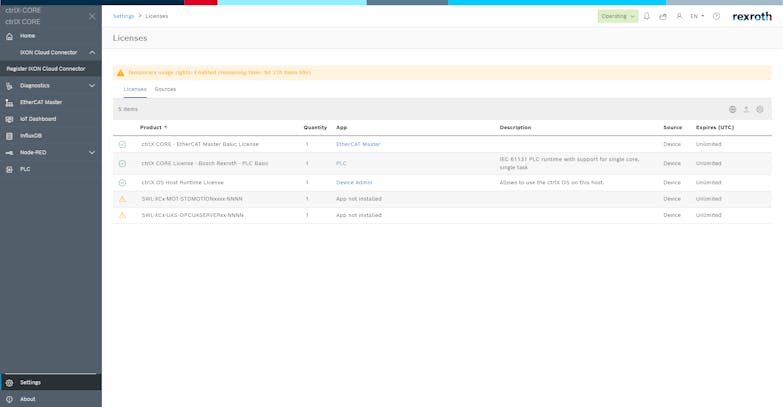Go to Home in sidebar
Image resolution: width=783 pixels, height=407 pixels.
[x=27, y=36]
